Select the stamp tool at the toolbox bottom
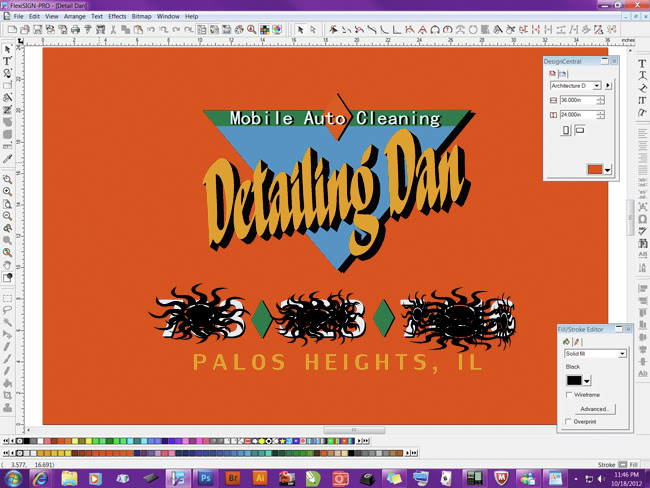This screenshot has width=650, height=488. tap(7, 408)
